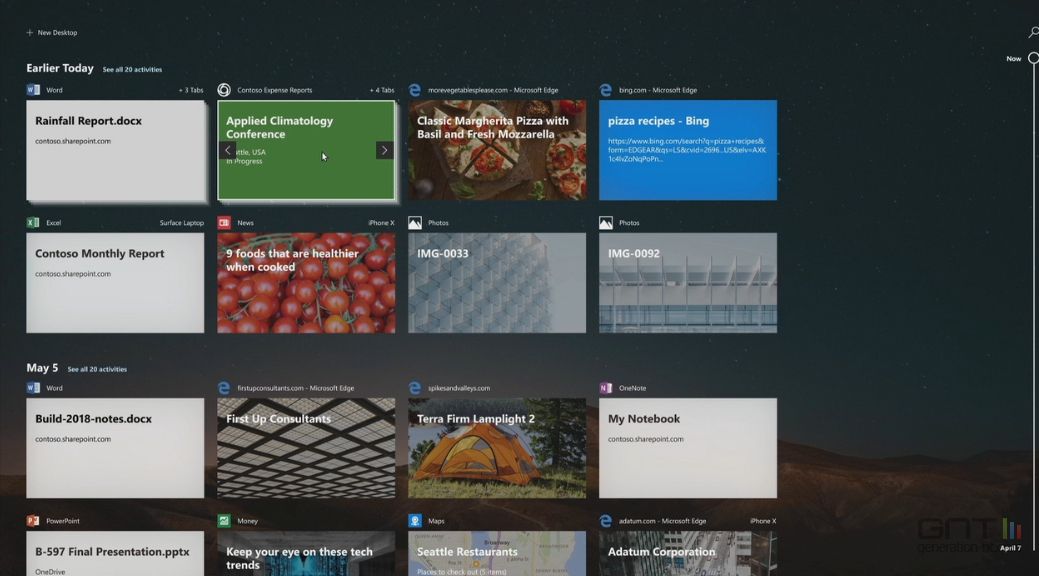Open the timeline search magnifier icon
This screenshot has width=1039, height=576.
[x=1033, y=32]
